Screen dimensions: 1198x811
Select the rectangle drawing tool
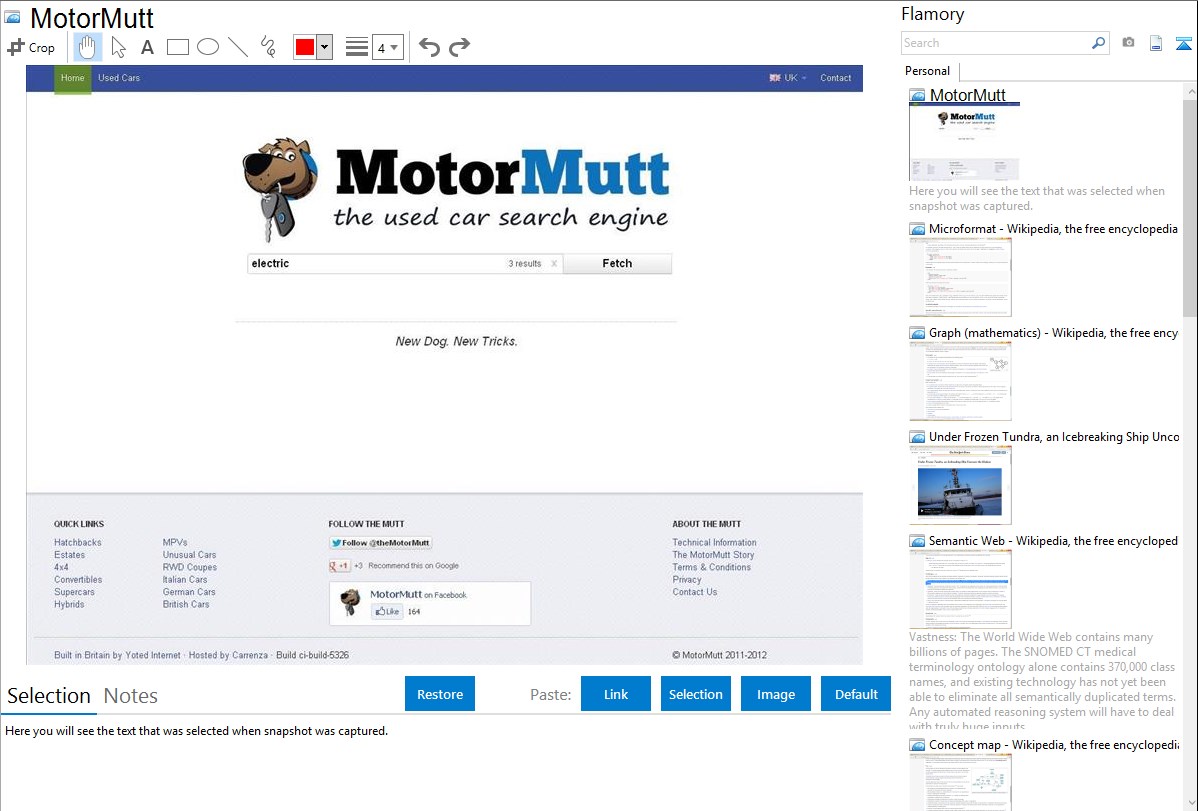(177, 47)
